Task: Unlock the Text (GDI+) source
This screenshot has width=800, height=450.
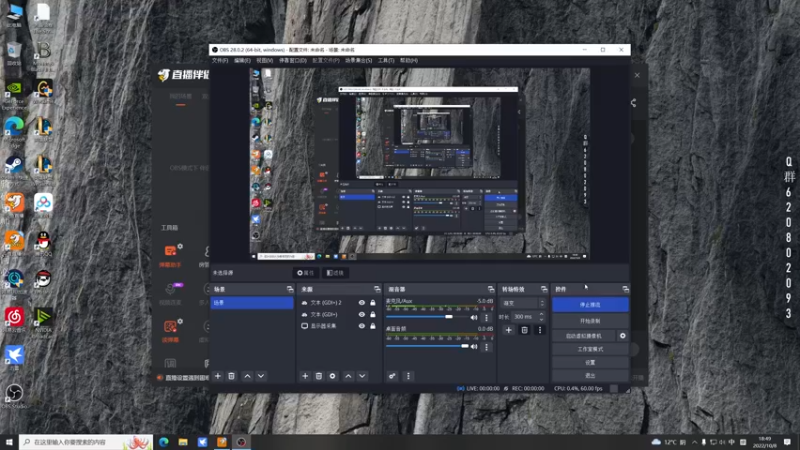Action: point(373,314)
